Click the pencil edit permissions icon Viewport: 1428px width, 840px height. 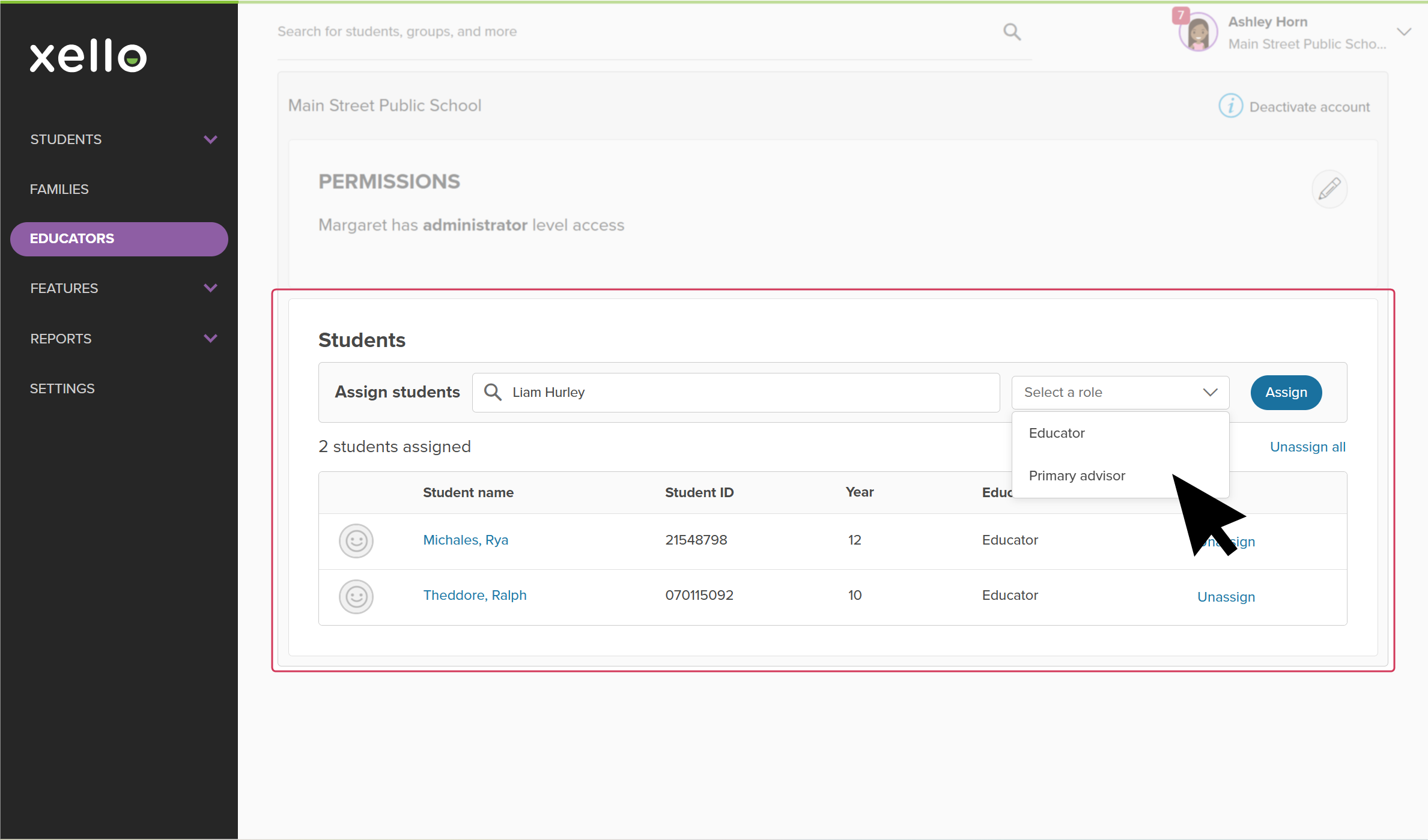click(1329, 189)
